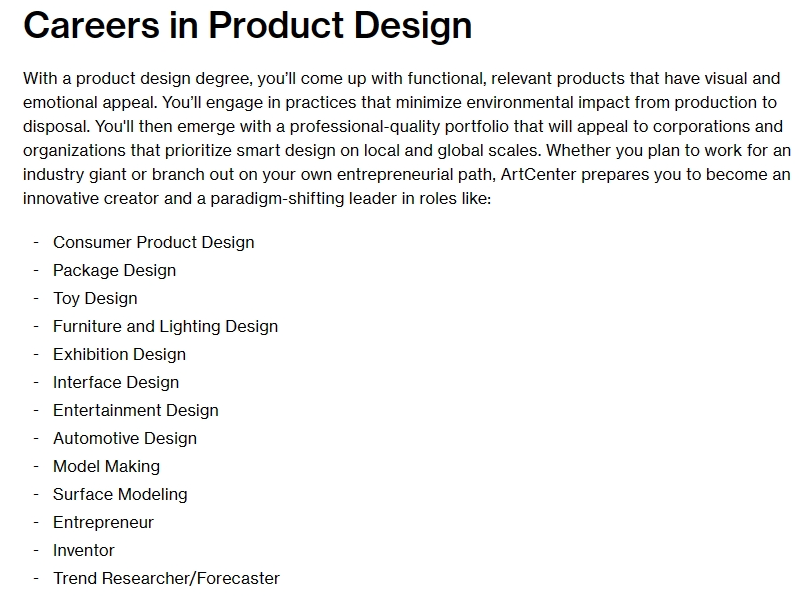Select the Consumer Product Design list item
Viewport: 811px width, 602px height.
point(154,242)
